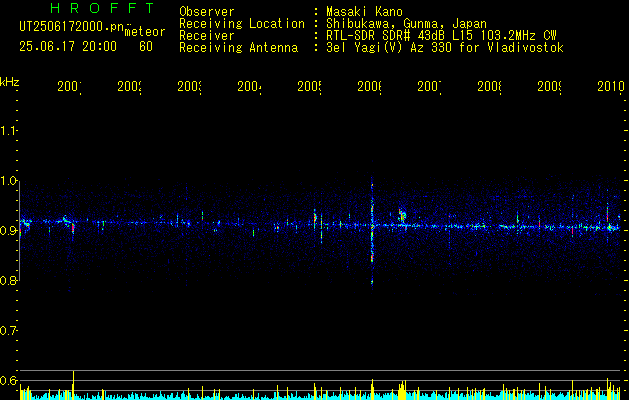The image size is (629, 400).
Task: Click the 'Observer' label
Action: 207,11
